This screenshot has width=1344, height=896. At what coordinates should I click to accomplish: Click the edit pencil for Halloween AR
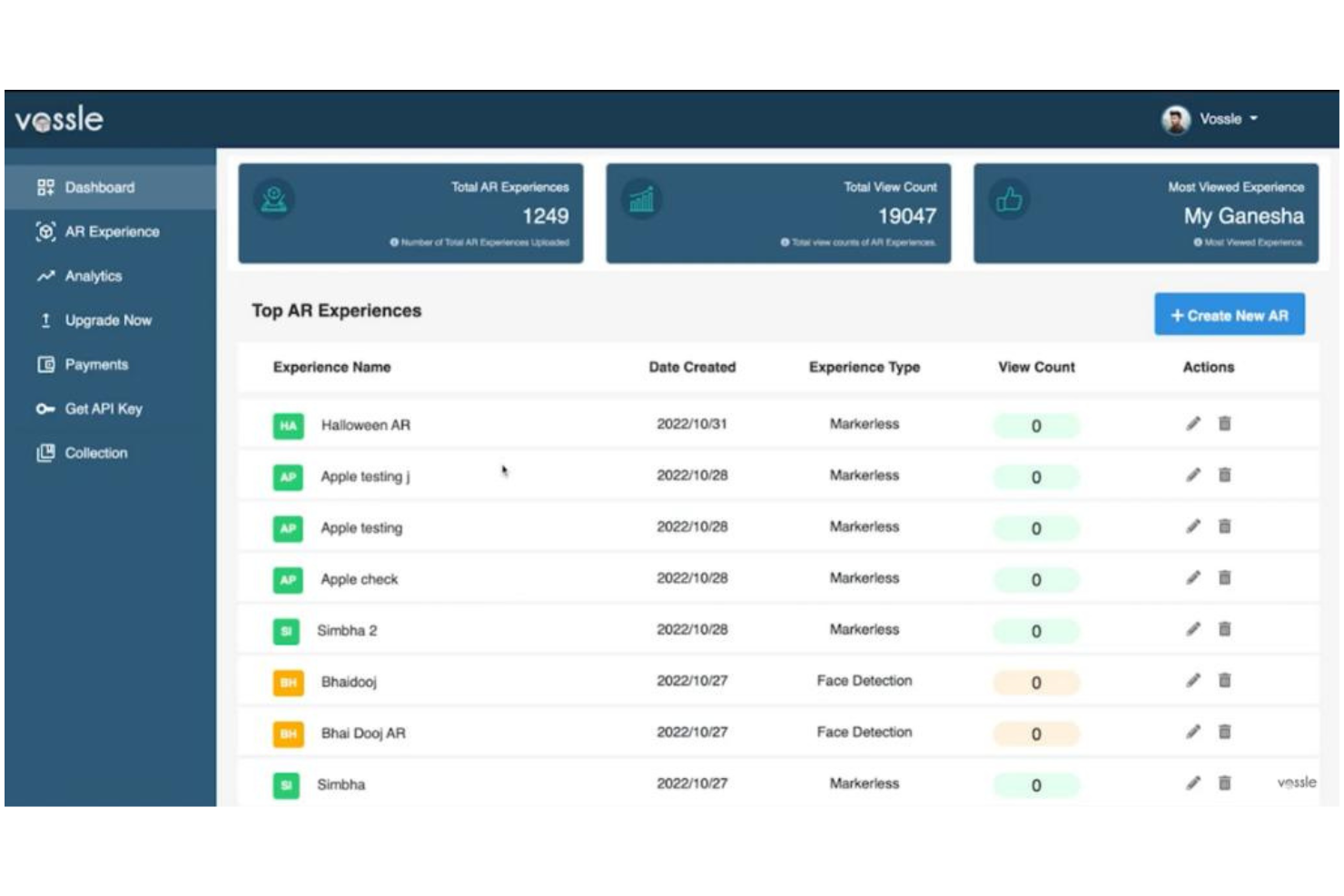pyautogui.click(x=1192, y=424)
